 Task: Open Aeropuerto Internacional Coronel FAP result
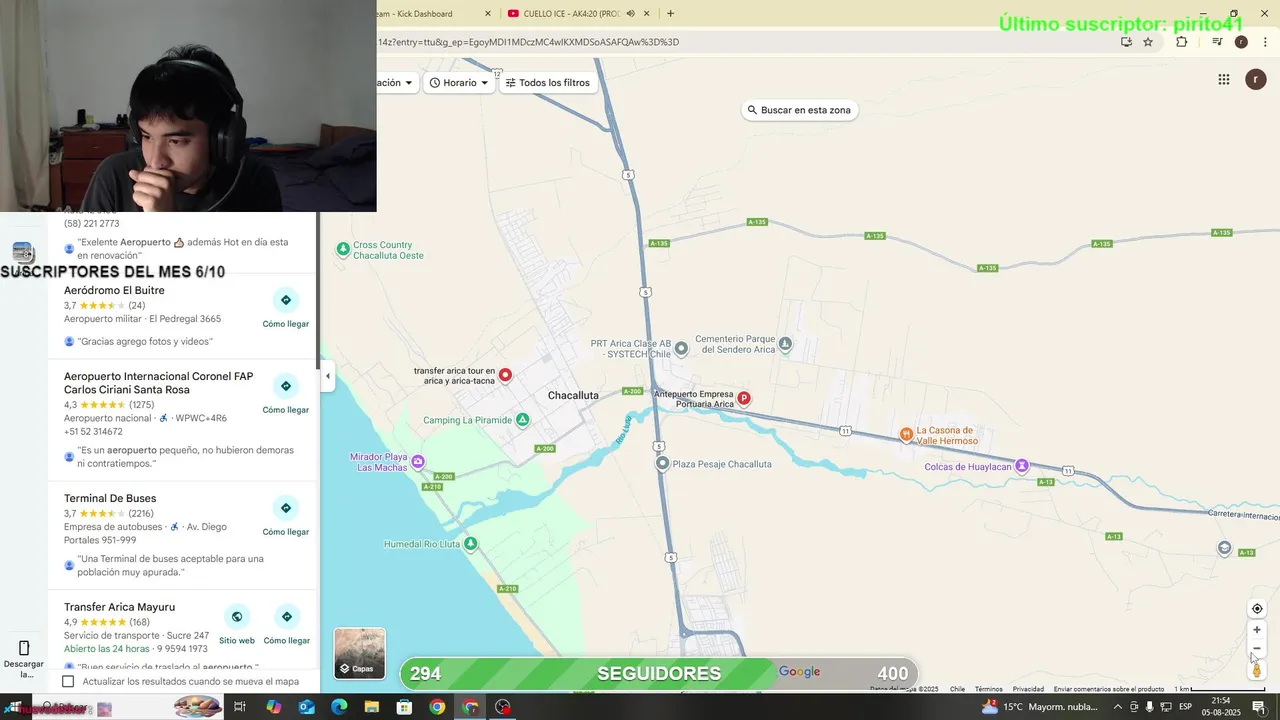(x=158, y=383)
